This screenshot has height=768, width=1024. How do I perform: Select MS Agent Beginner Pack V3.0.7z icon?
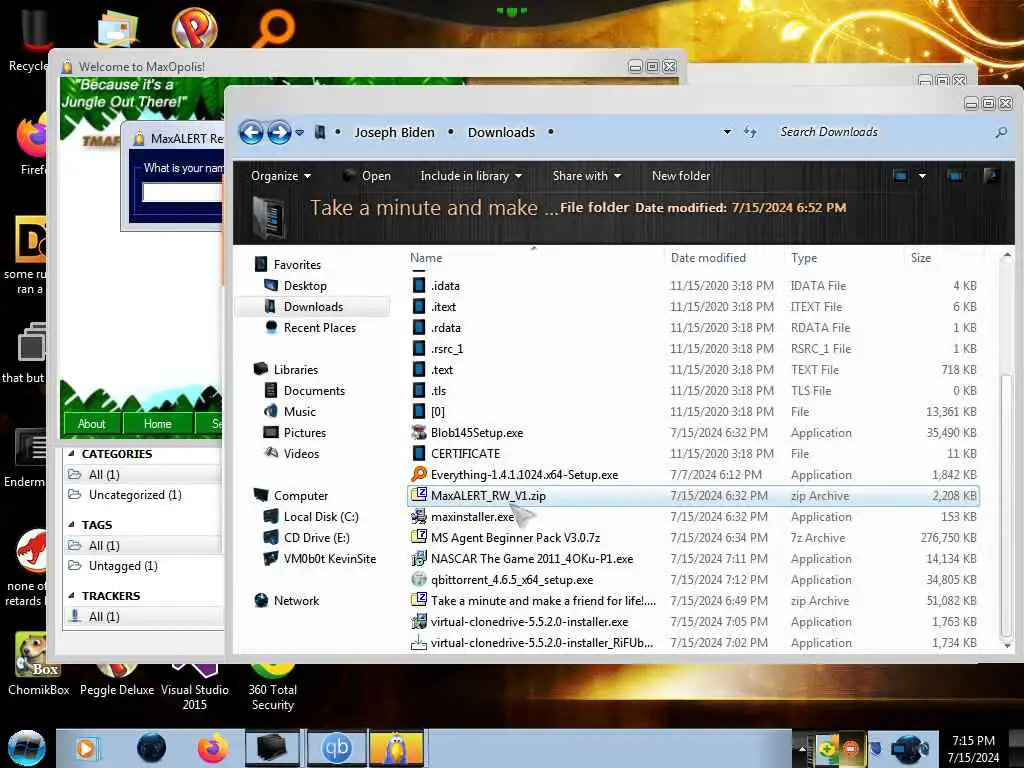(x=419, y=537)
